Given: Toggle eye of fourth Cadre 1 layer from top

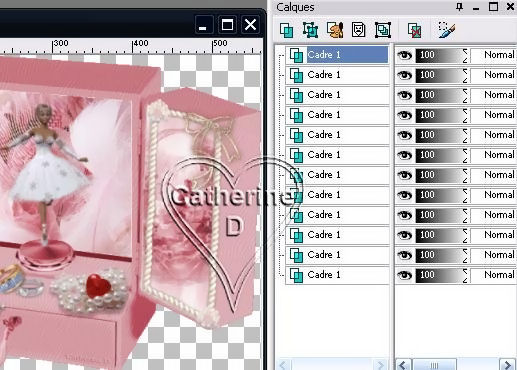Looking at the screenshot, I should 405,115.
